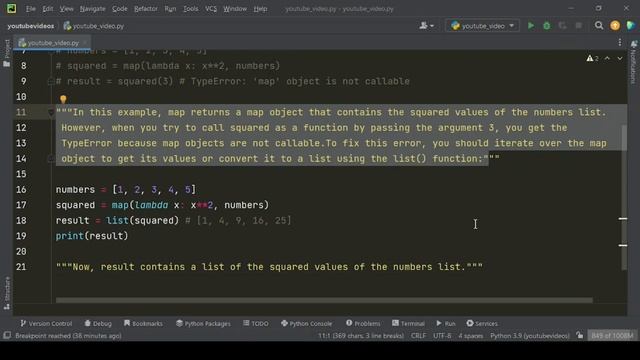
Task: Open the Refactor menu
Action: click(x=146, y=9)
